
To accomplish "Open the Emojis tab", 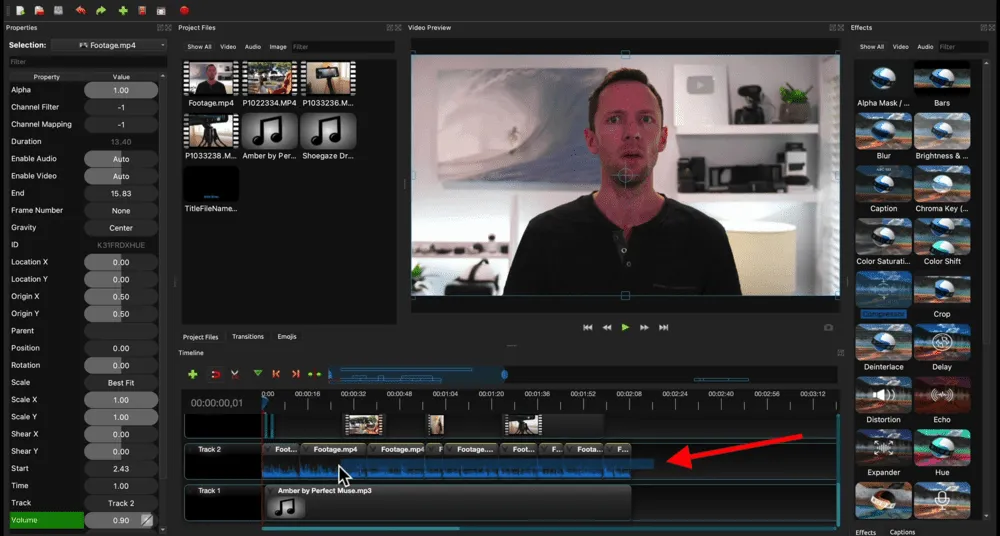I will (x=286, y=337).
